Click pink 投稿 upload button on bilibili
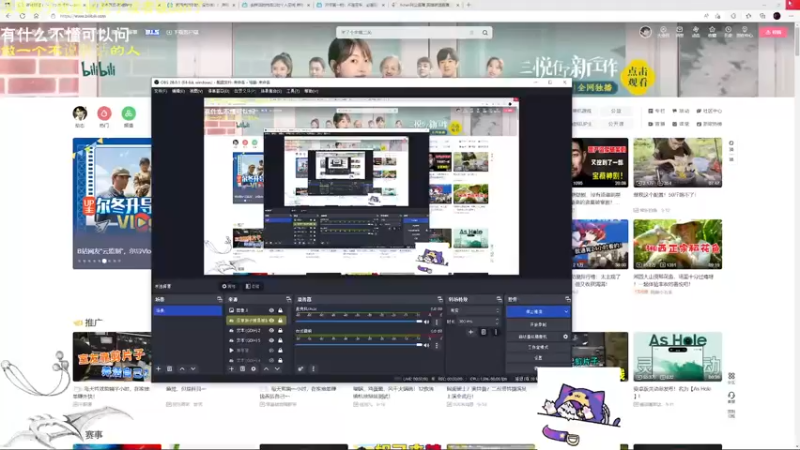 pyautogui.click(x=773, y=32)
